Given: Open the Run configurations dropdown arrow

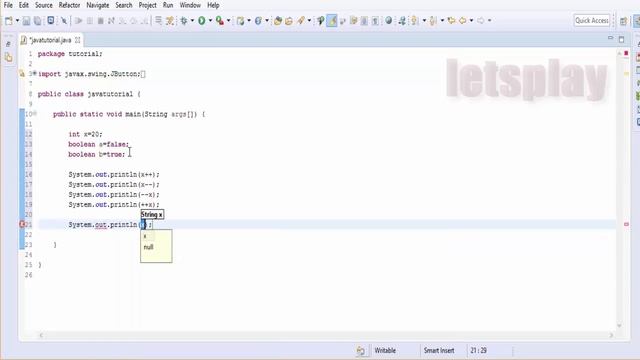Looking at the screenshot, I should click(x=210, y=21).
